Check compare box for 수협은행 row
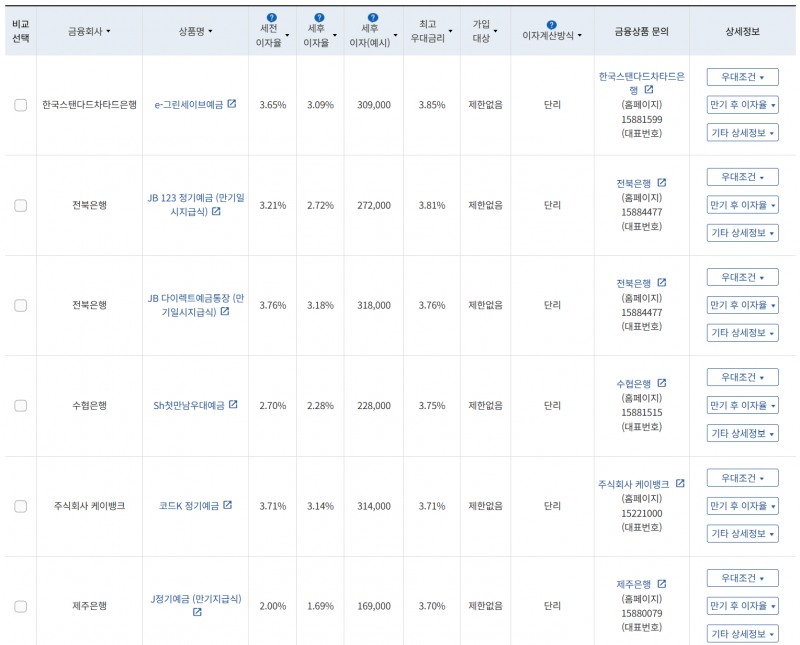 coord(20,406)
